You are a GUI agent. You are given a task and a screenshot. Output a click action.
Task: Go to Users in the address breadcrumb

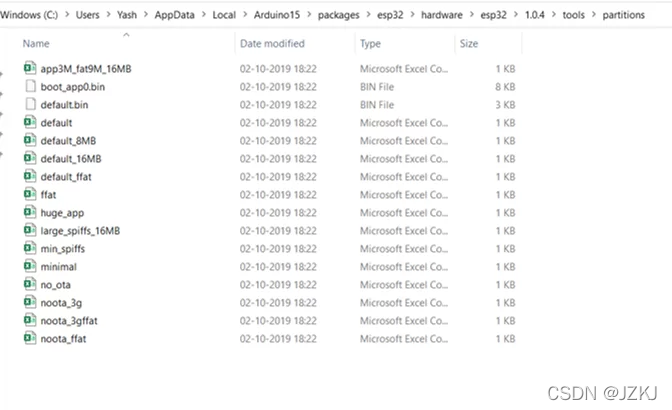(x=87, y=15)
